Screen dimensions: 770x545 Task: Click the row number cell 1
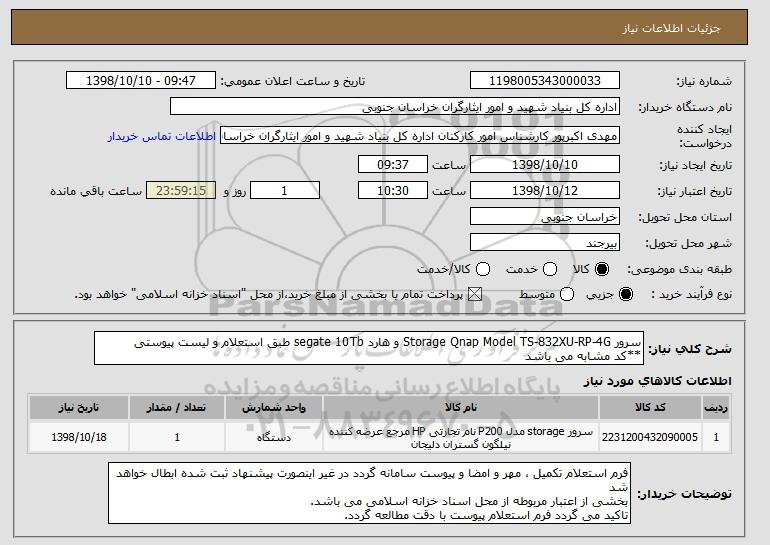click(716, 437)
